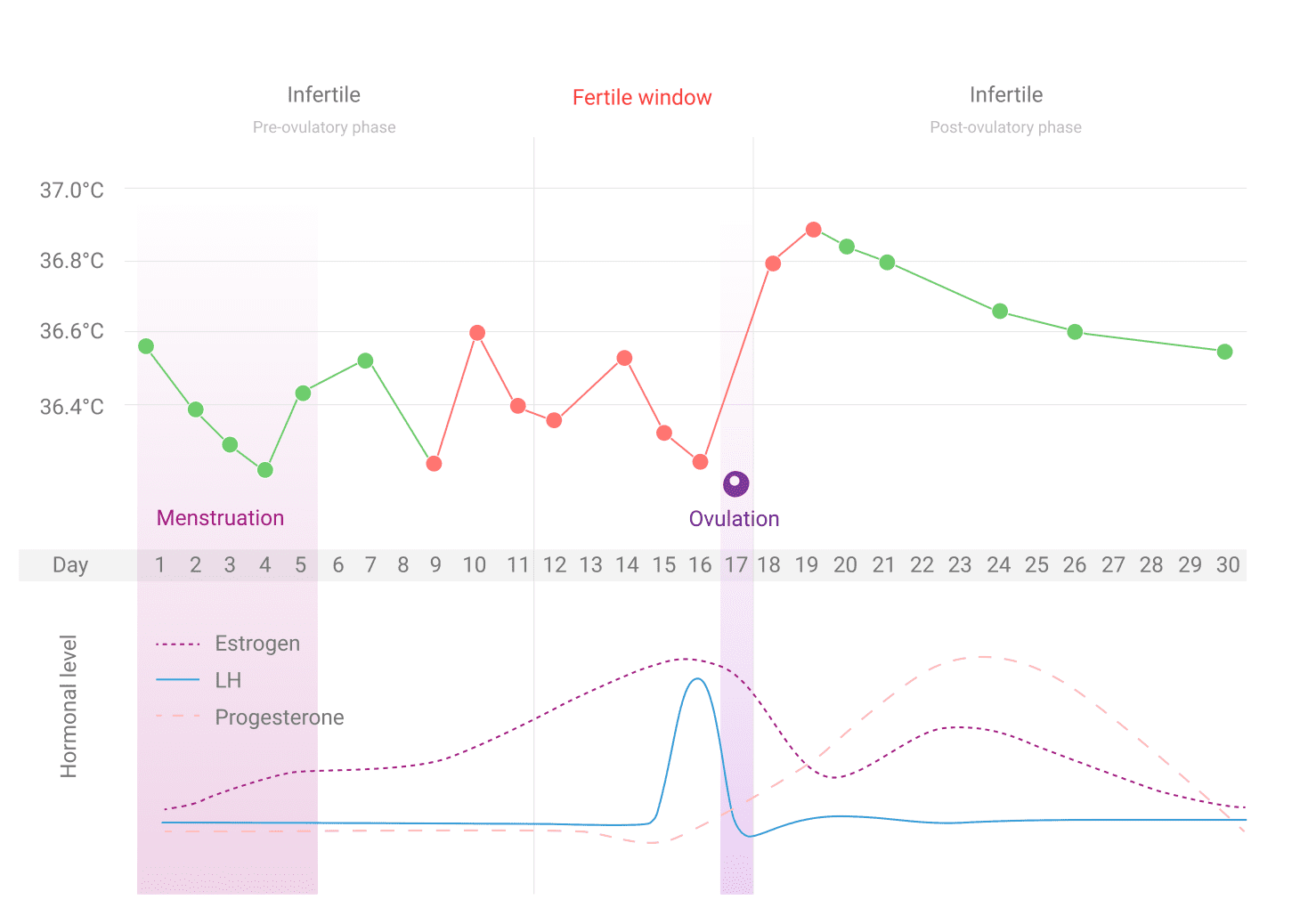Click the Estrogen legend entry
Image resolution: width=1300 pixels, height=924 pixels.
pos(256,644)
